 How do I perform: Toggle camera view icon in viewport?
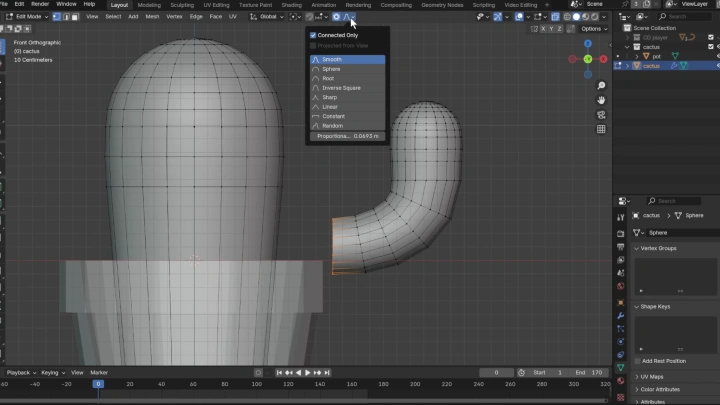[600, 114]
